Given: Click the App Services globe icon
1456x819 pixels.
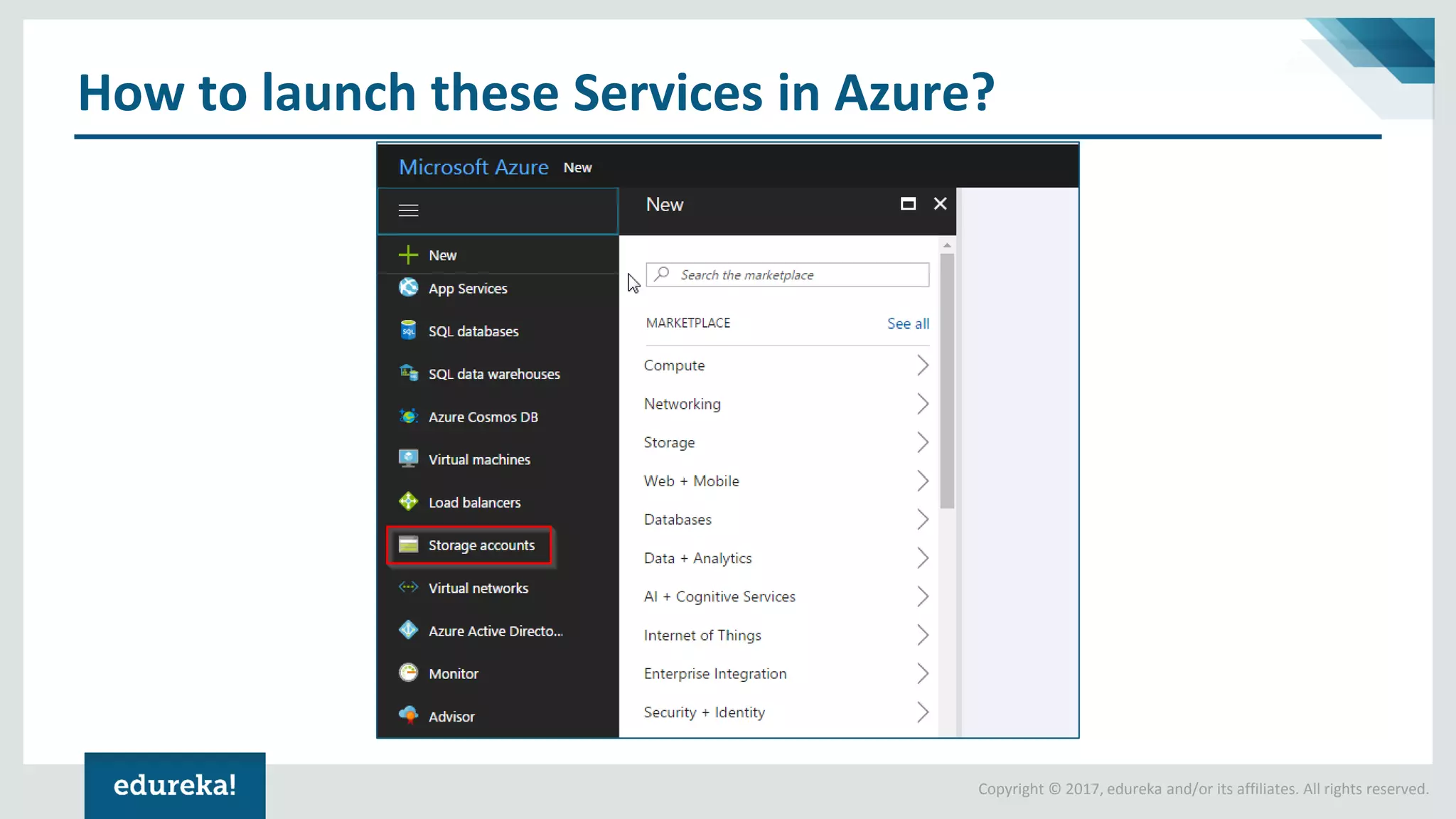Looking at the screenshot, I should pos(408,287).
